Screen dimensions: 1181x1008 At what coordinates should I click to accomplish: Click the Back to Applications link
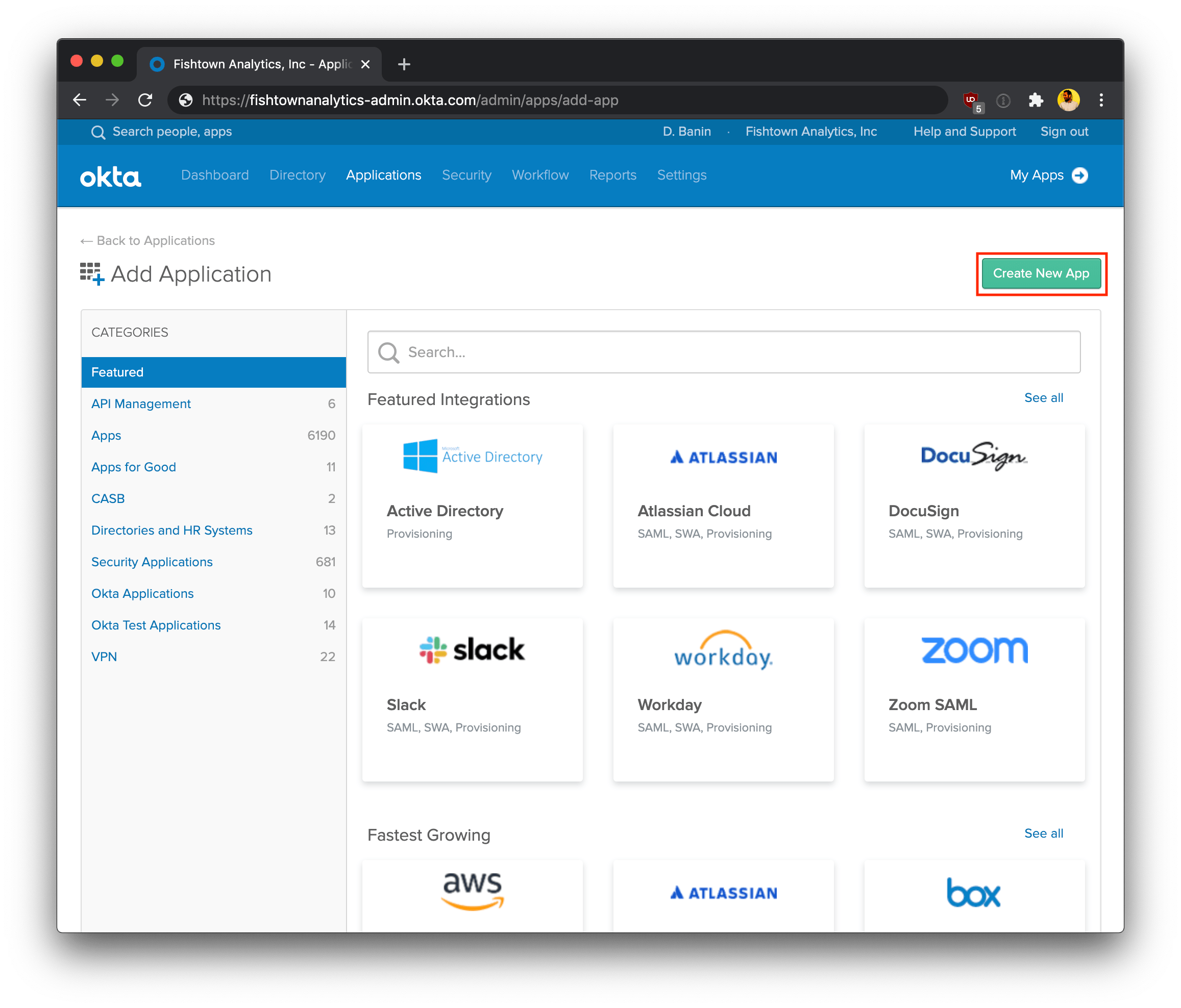pyautogui.click(x=147, y=240)
